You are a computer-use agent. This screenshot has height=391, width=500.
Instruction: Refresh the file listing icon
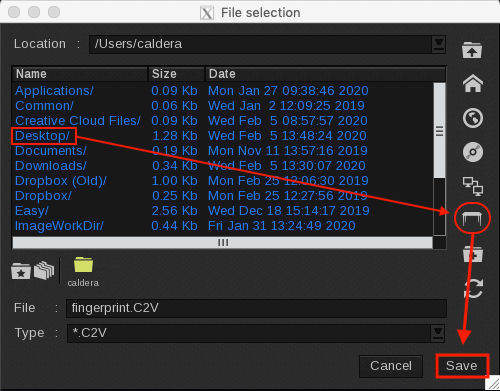click(x=473, y=288)
